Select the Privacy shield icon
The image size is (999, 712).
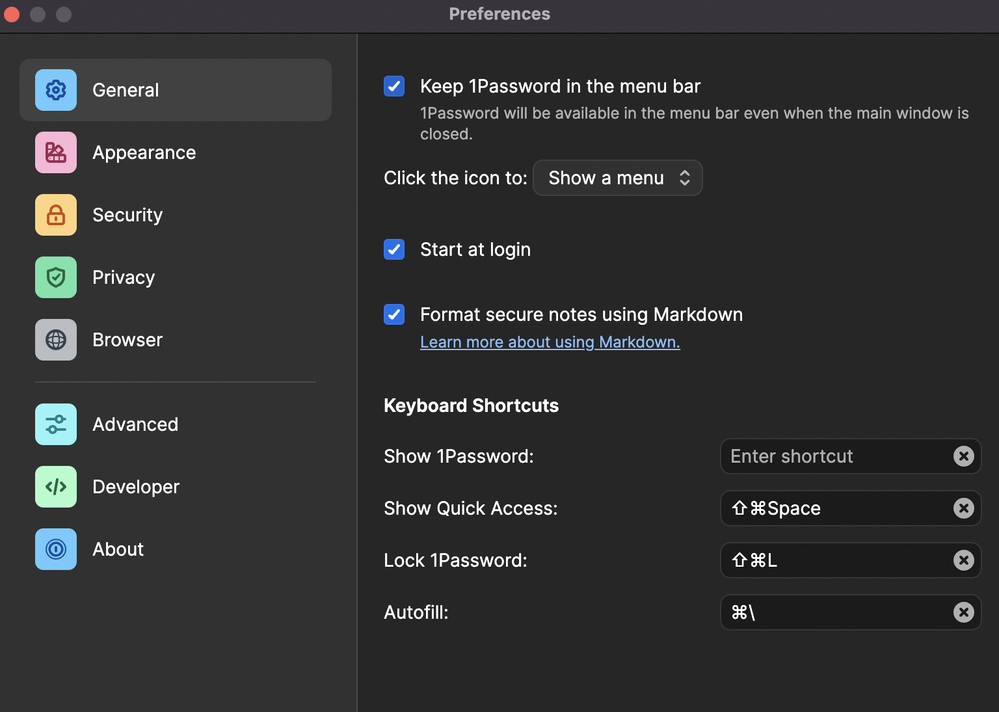coord(56,278)
